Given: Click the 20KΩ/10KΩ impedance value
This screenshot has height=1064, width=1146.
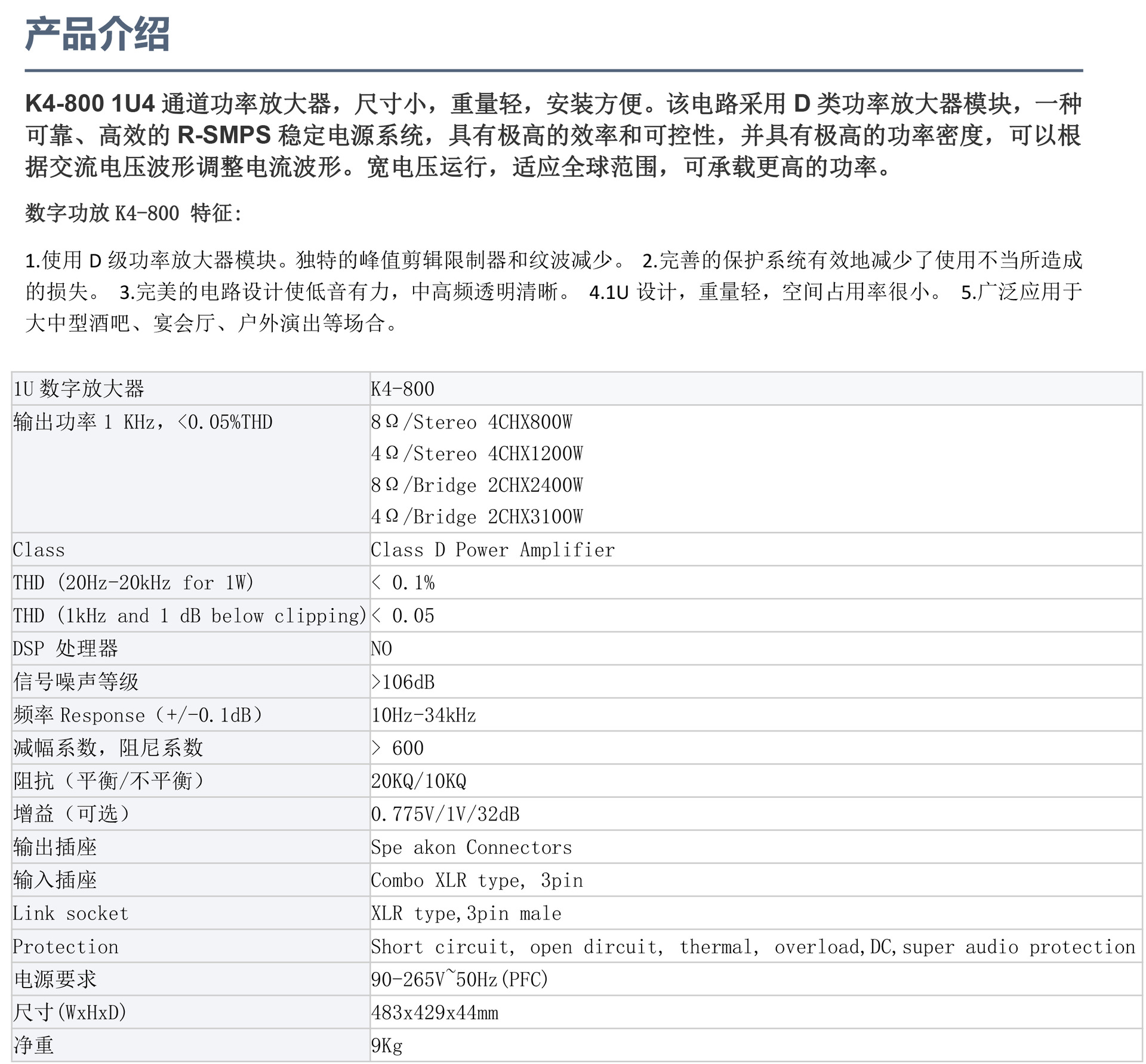Looking at the screenshot, I should pos(418,781).
